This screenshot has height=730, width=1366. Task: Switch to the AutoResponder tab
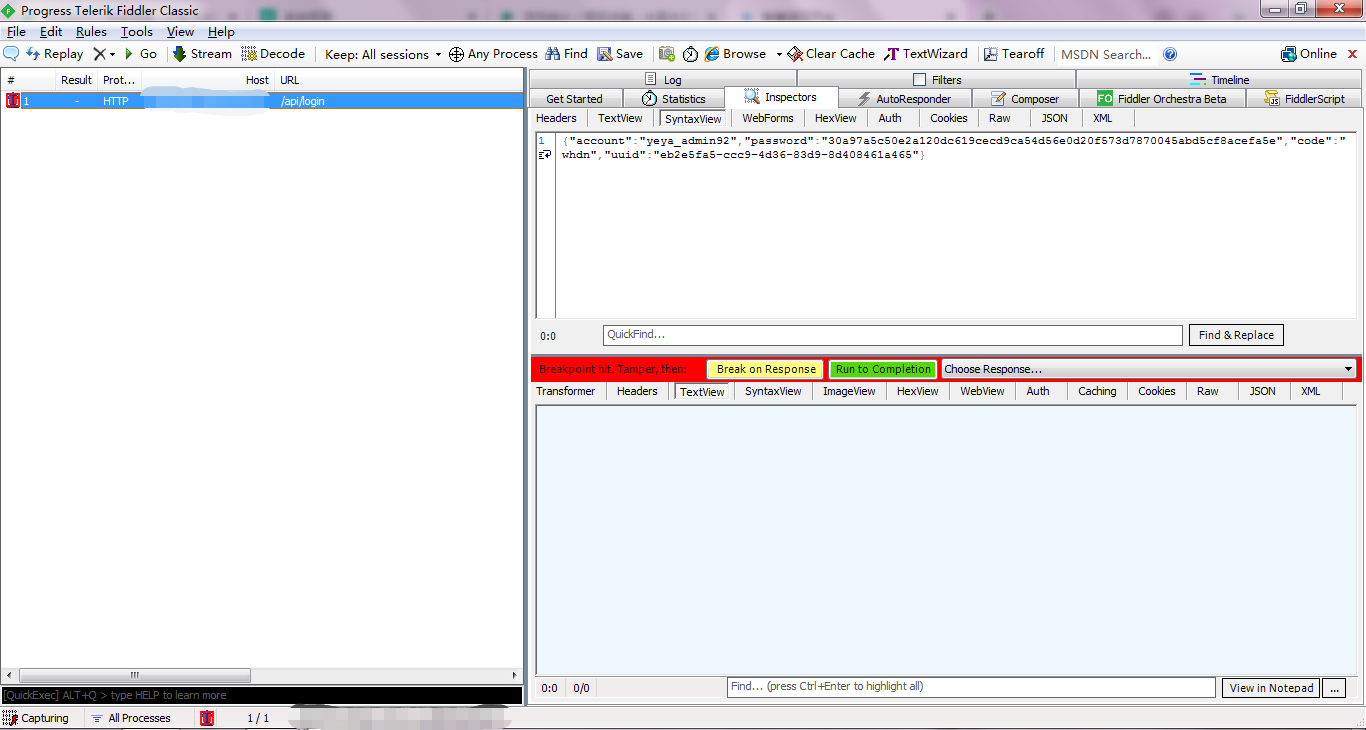[904, 99]
